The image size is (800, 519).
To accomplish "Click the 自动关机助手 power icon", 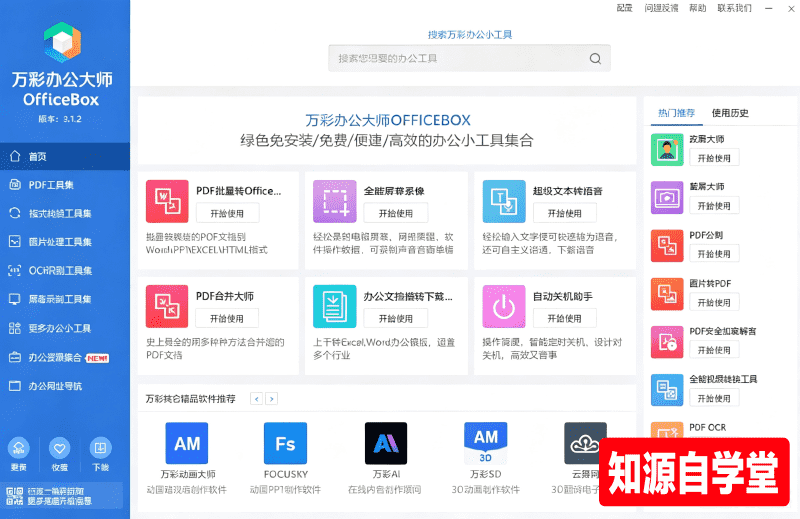I will pyautogui.click(x=504, y=306).
